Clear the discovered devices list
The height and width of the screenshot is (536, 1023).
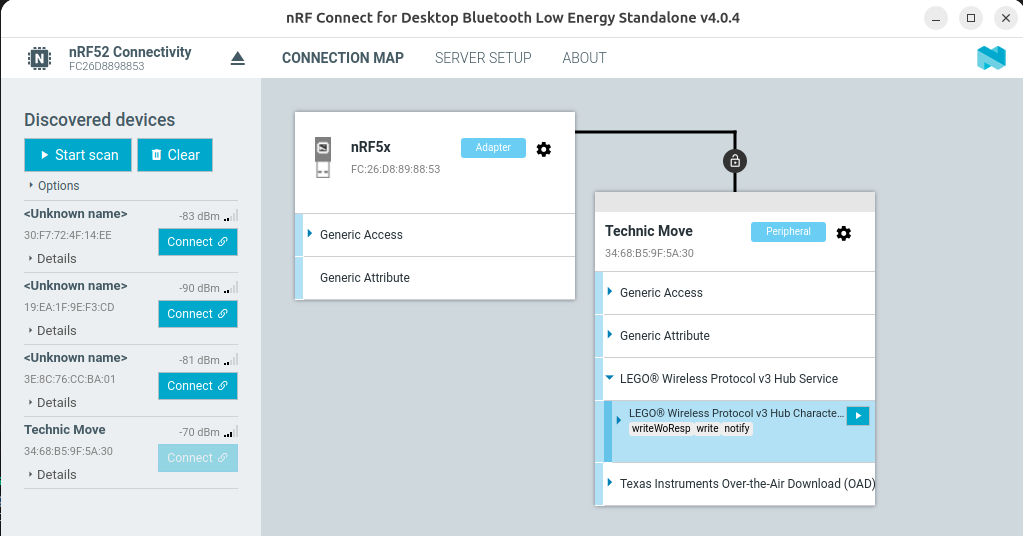(x=175, y=155)
